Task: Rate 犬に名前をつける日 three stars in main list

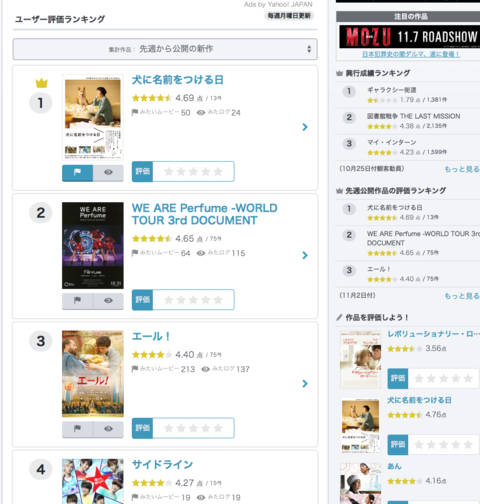Action: pyautogui.click(x=193, y=172)
